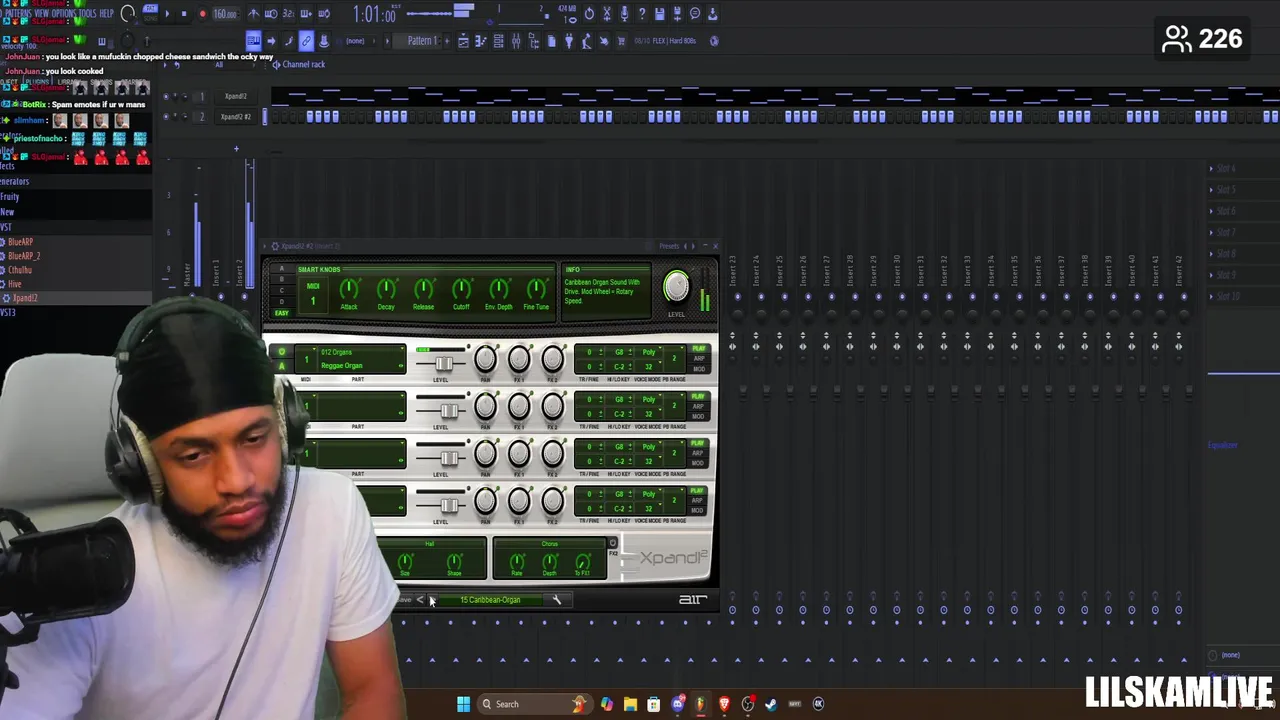The width and height of the screenshot is (1280, 720).
Task: Select the Cthulhu plugin in the browser
Action: [20, 270]
